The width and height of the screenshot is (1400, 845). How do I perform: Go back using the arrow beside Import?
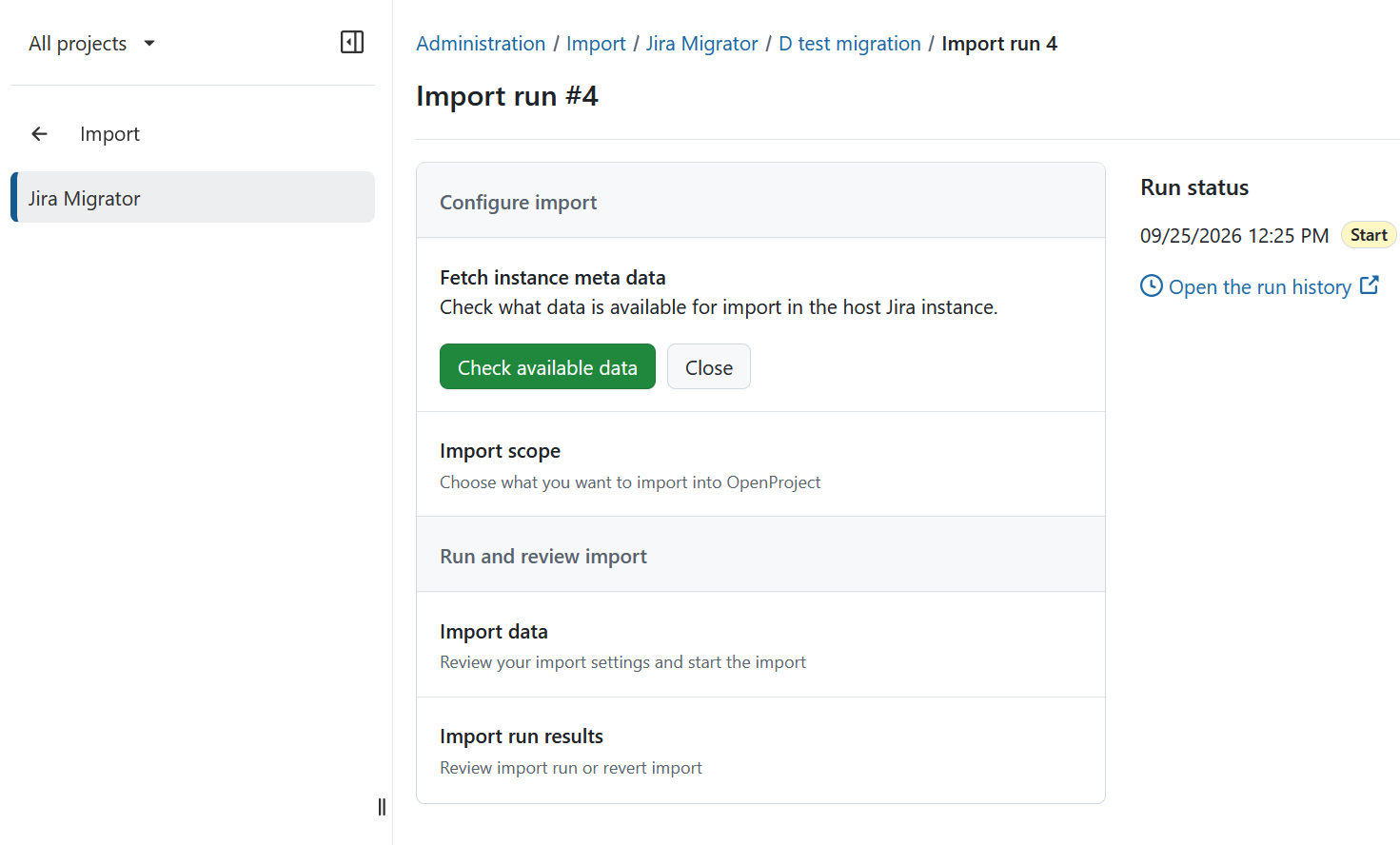(x=39, y=134)
